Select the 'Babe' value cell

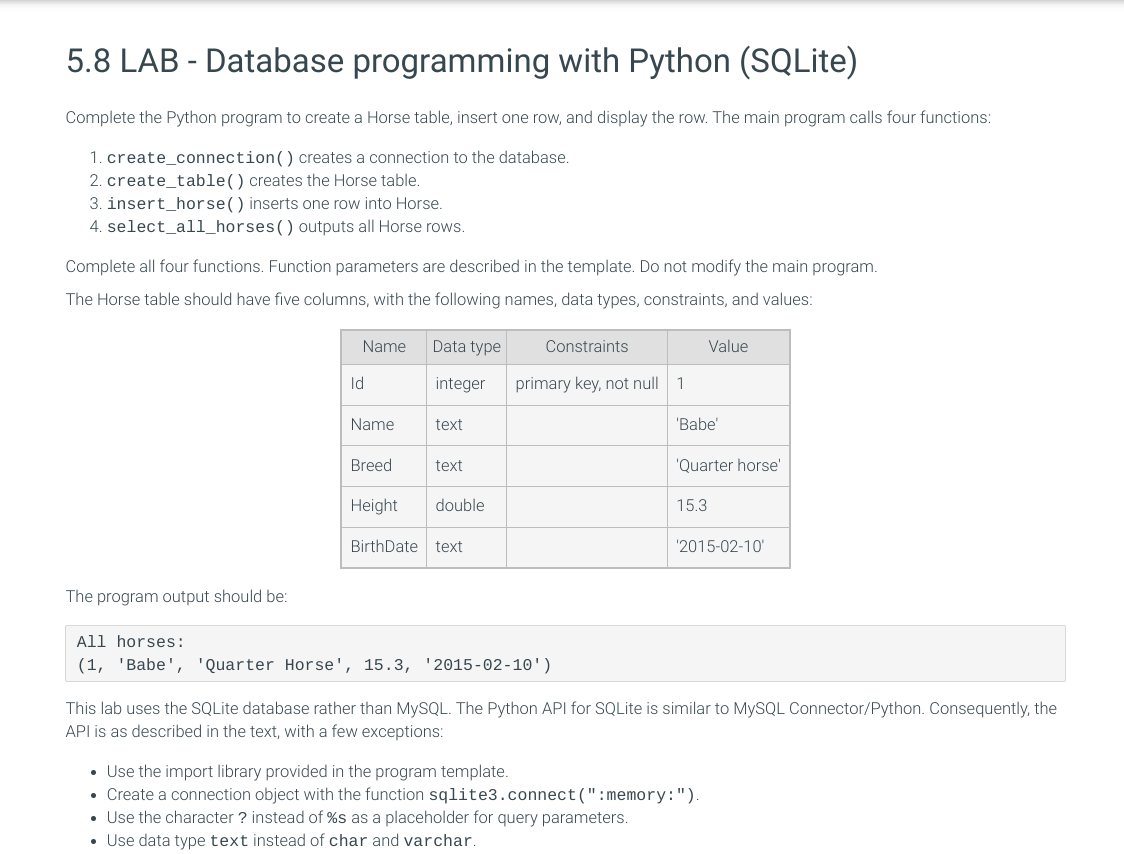pyautogui.click(x=697, y=424)
